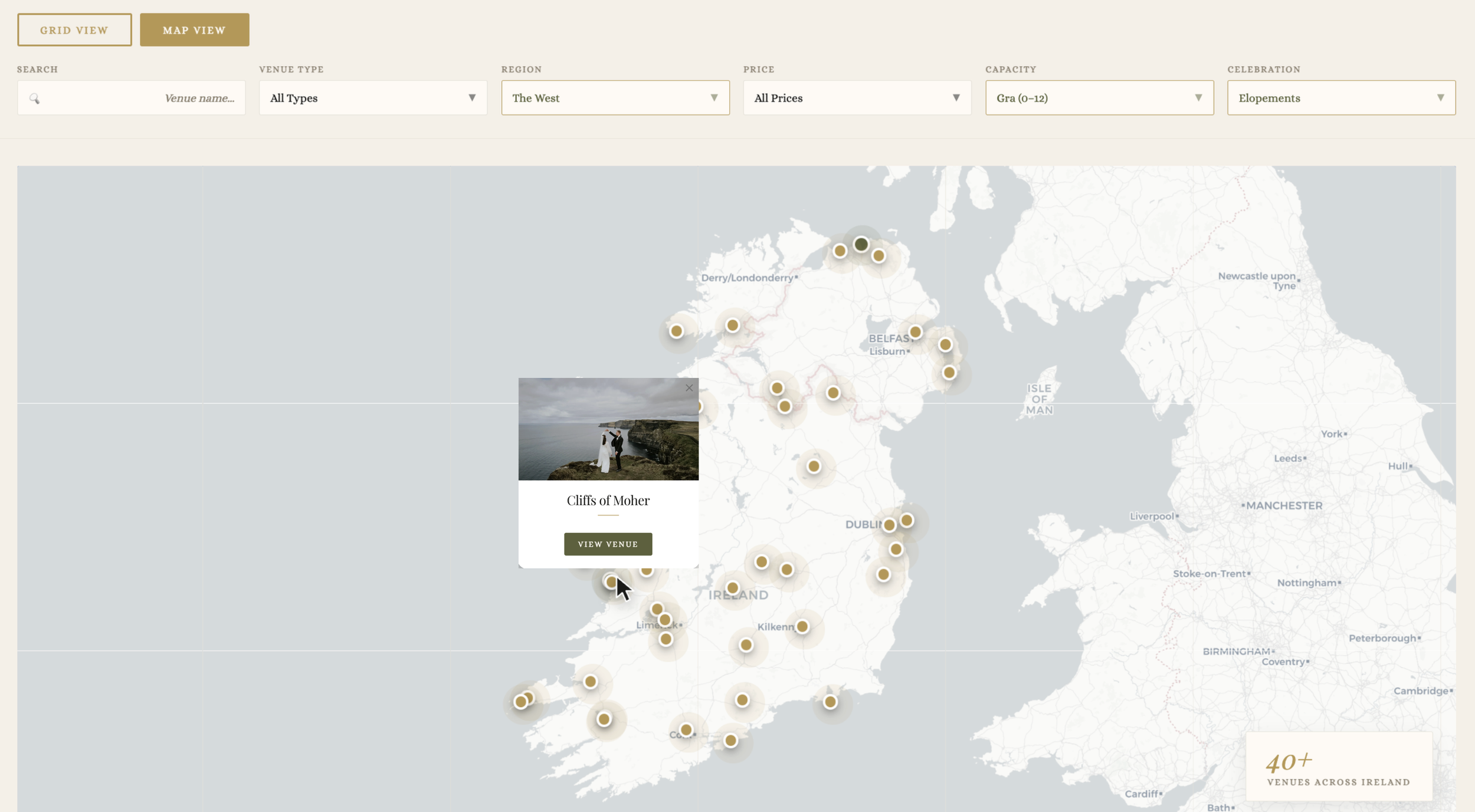The image size is (1475, 812).
Task: Expand the Capacity dropdown
Action: (1099, 98)
